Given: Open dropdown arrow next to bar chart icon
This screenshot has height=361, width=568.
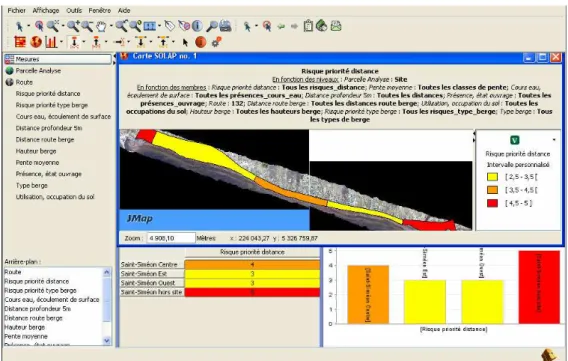Looking at the screenshot, I should pos(61,42).
